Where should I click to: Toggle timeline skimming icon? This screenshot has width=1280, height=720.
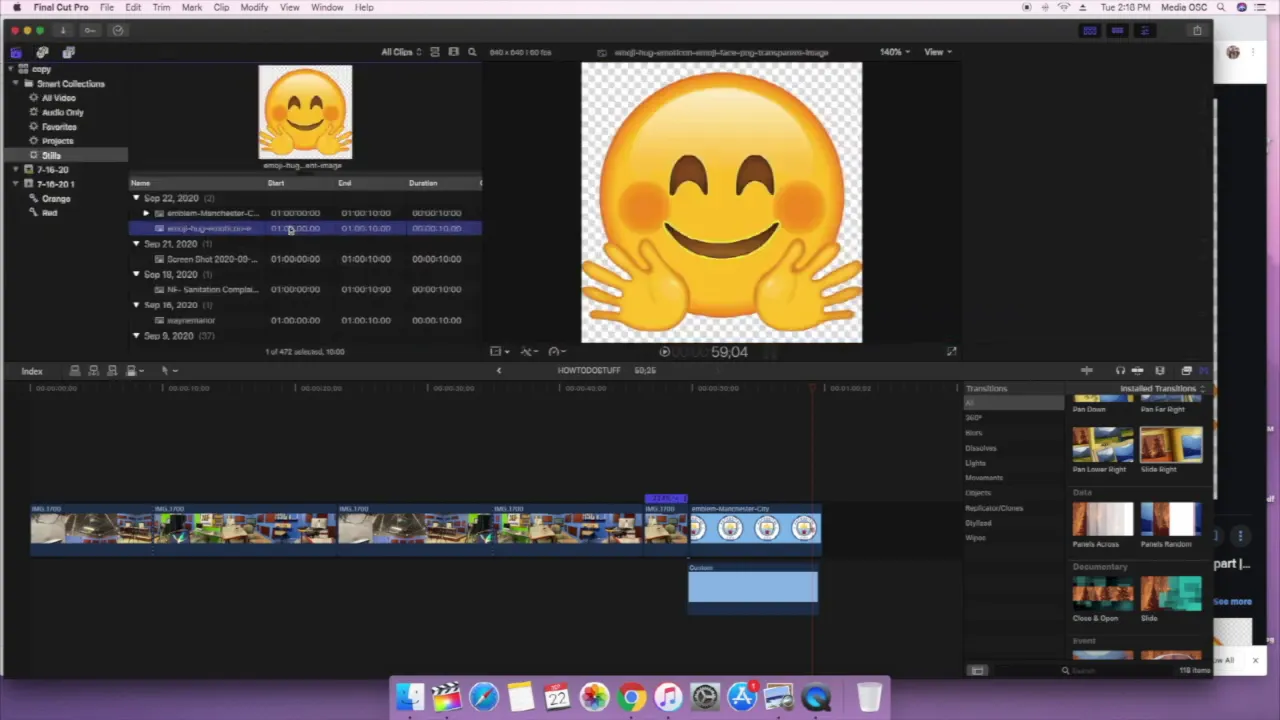(x=1087, y=371)
